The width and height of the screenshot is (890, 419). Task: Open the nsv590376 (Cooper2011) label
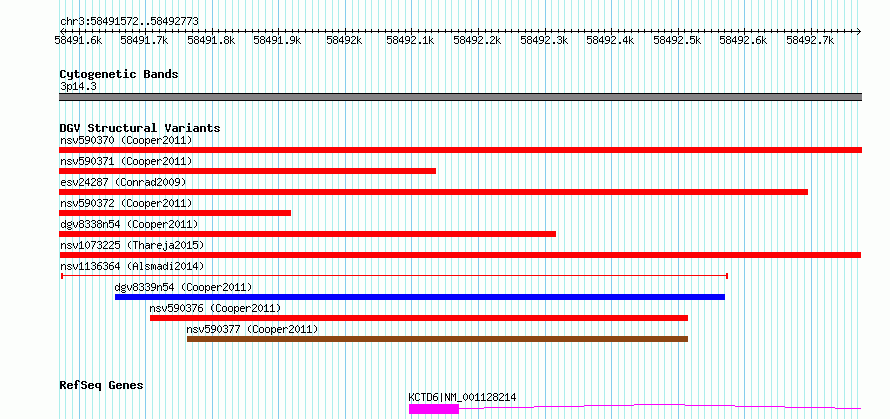point(215,308)
